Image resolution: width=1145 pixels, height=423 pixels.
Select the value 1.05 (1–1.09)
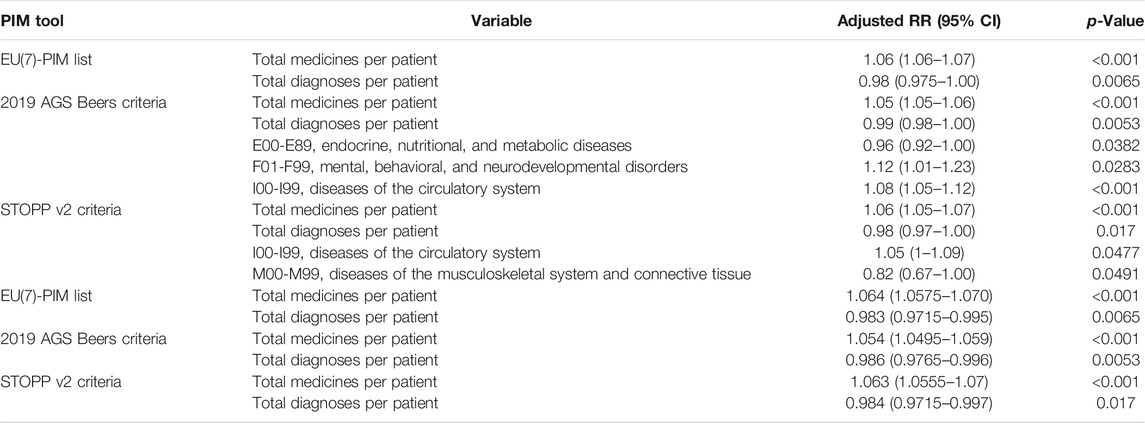919,253
